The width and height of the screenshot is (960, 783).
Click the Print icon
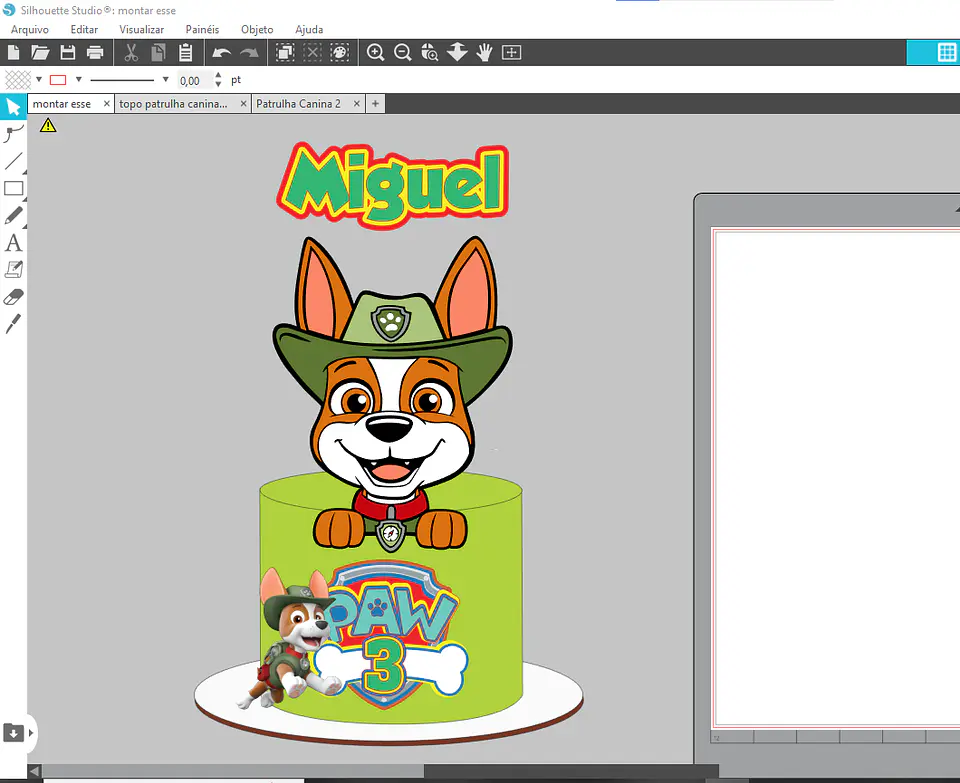click(x=95, y=53)
